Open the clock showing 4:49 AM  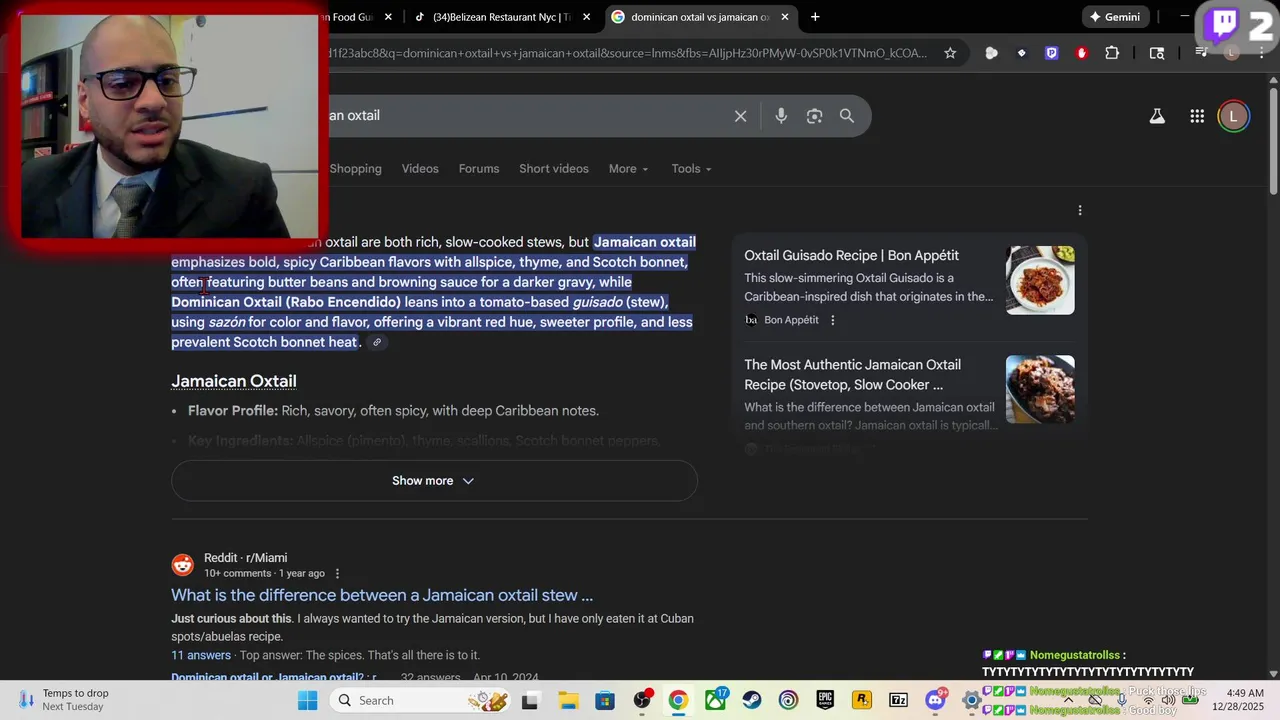click(x=1240, y=700)
